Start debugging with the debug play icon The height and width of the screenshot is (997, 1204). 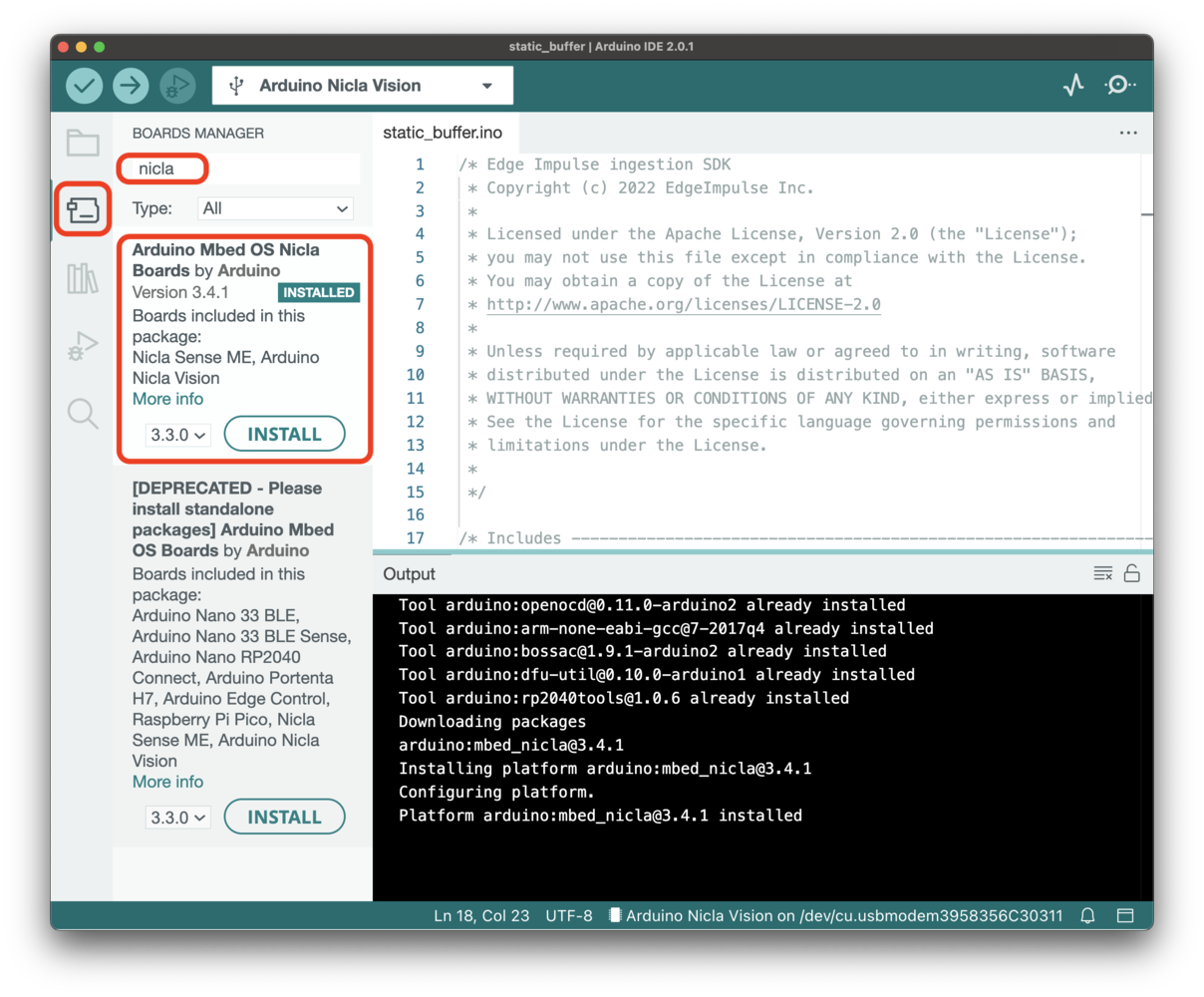177,86
